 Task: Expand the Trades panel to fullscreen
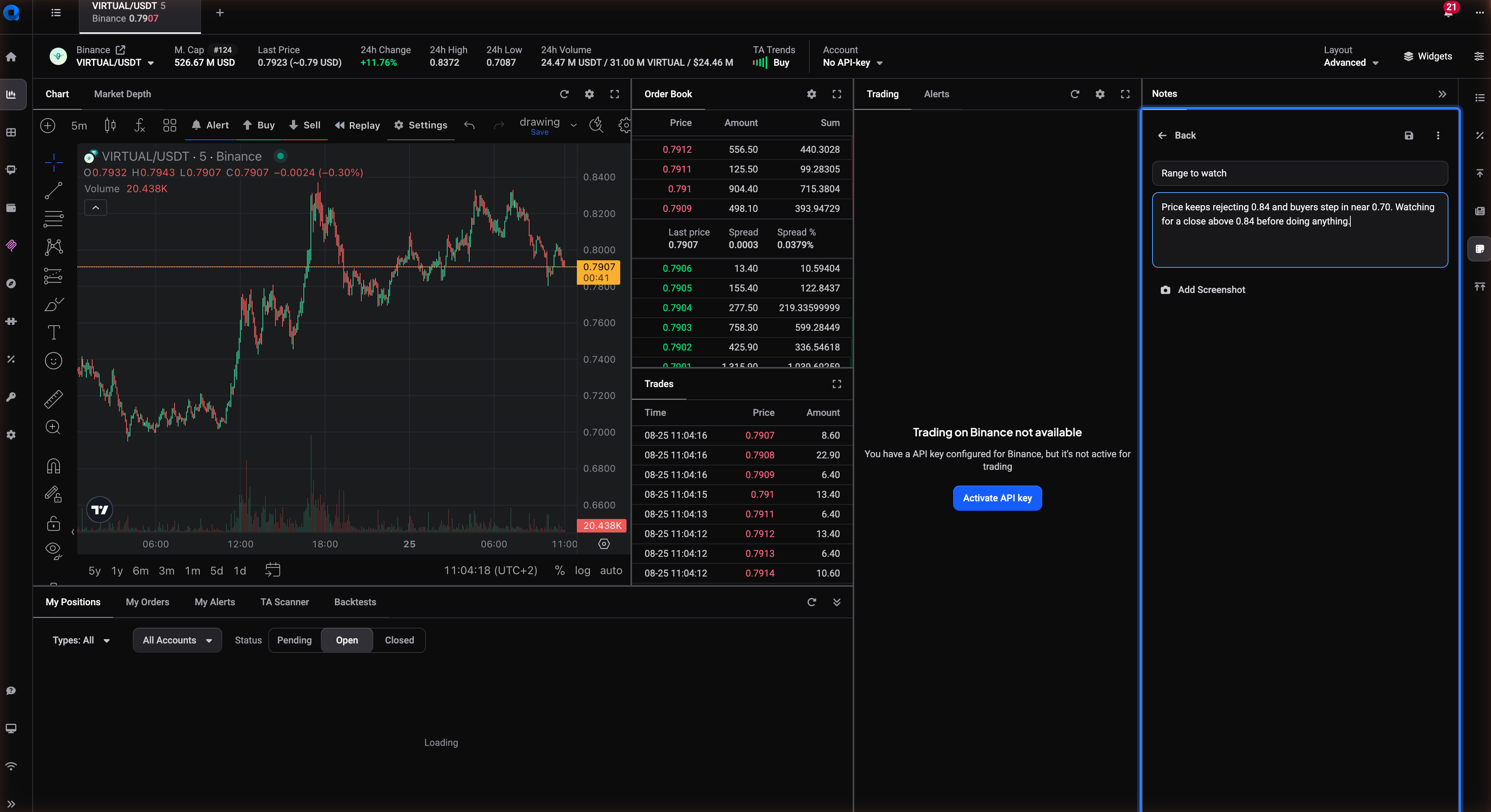(837, 384)
